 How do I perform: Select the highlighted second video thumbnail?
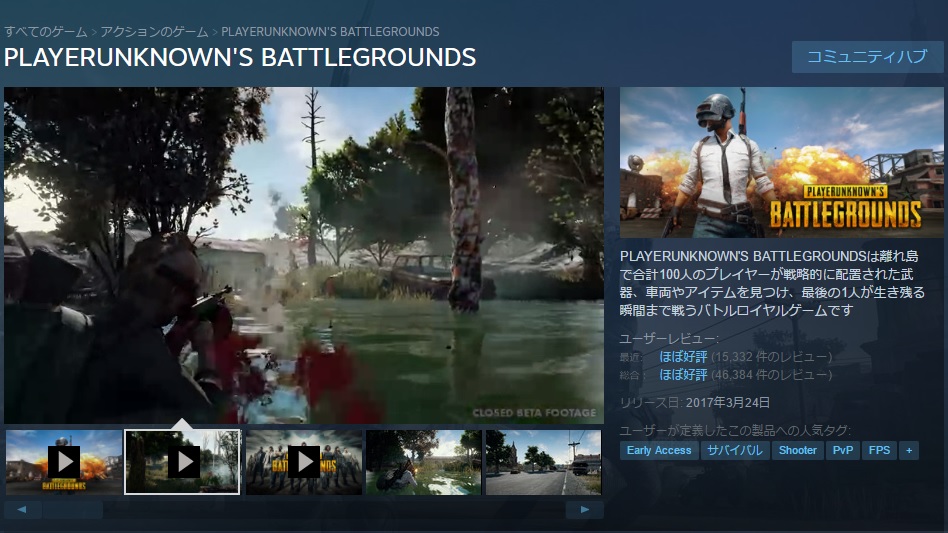(x=183, y=462)
